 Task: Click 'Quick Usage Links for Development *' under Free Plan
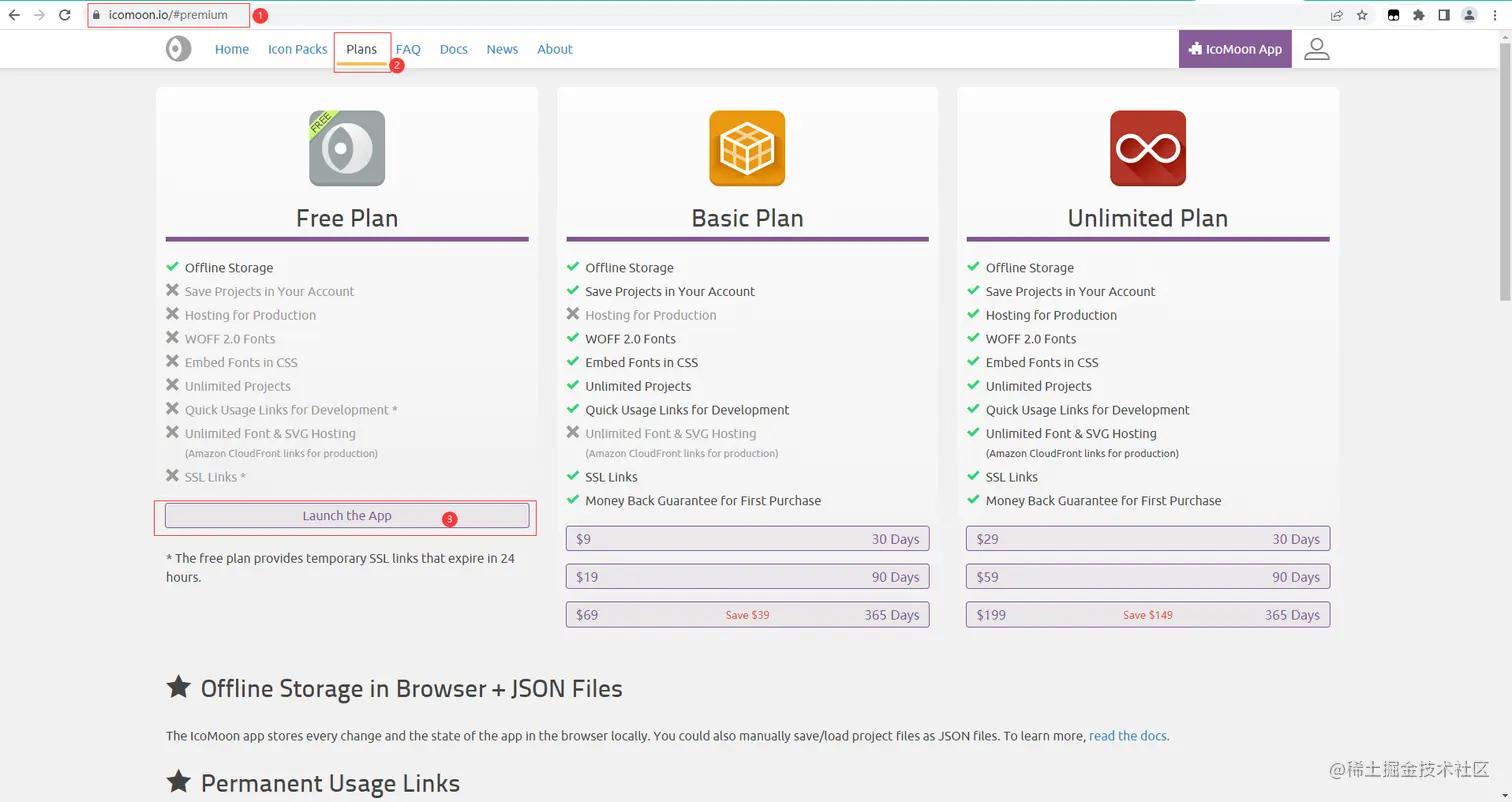tap(291, 410)
